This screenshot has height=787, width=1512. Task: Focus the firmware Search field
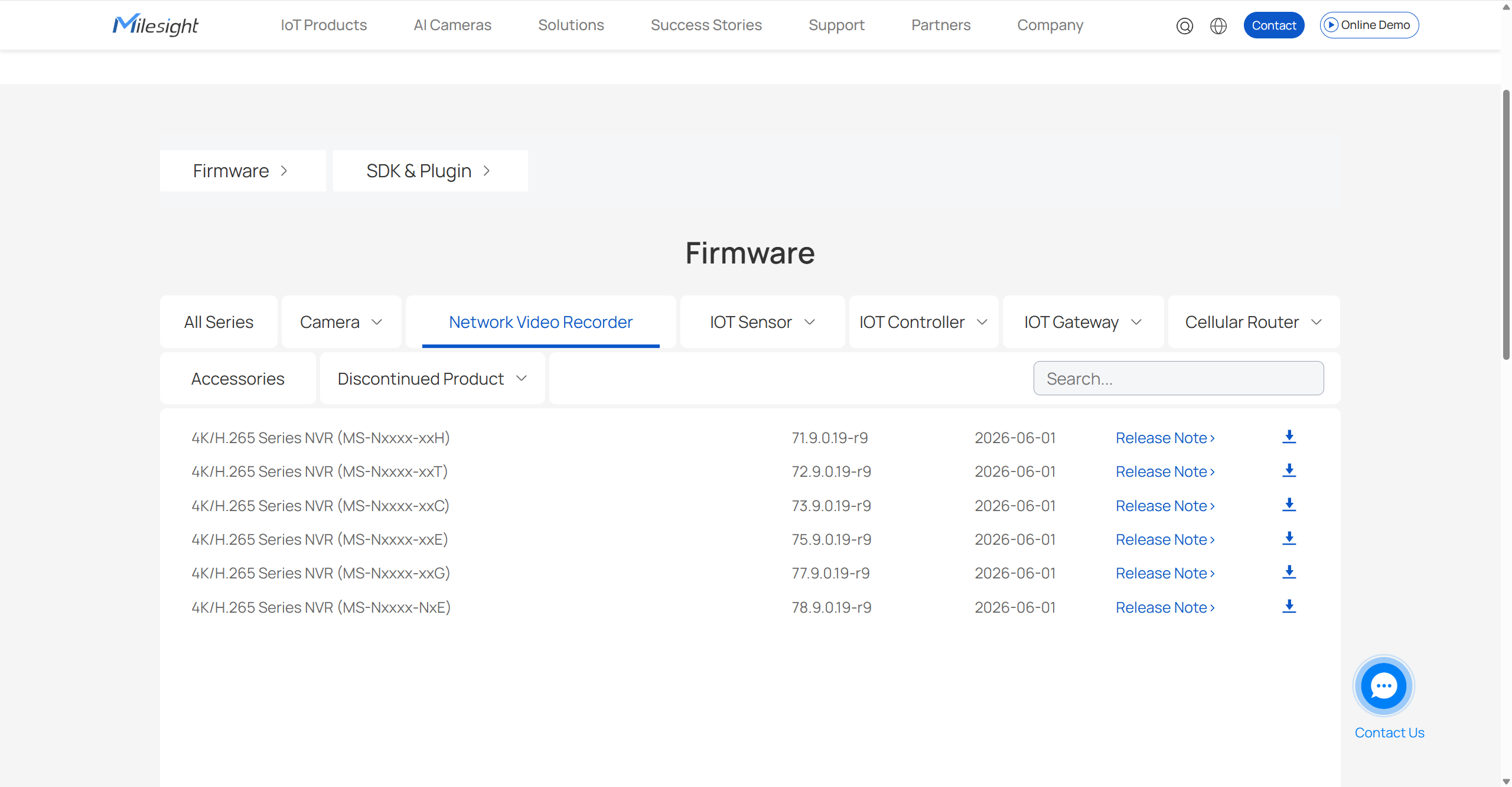pyautogui.click(x=1178, y=378)
